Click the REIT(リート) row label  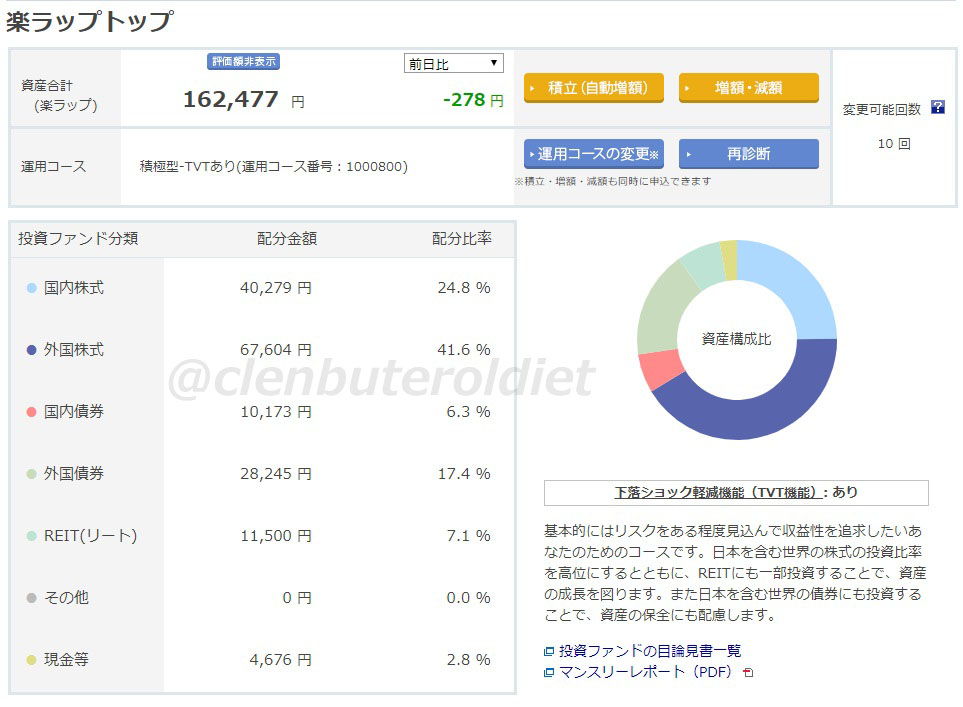click(90, 536)
